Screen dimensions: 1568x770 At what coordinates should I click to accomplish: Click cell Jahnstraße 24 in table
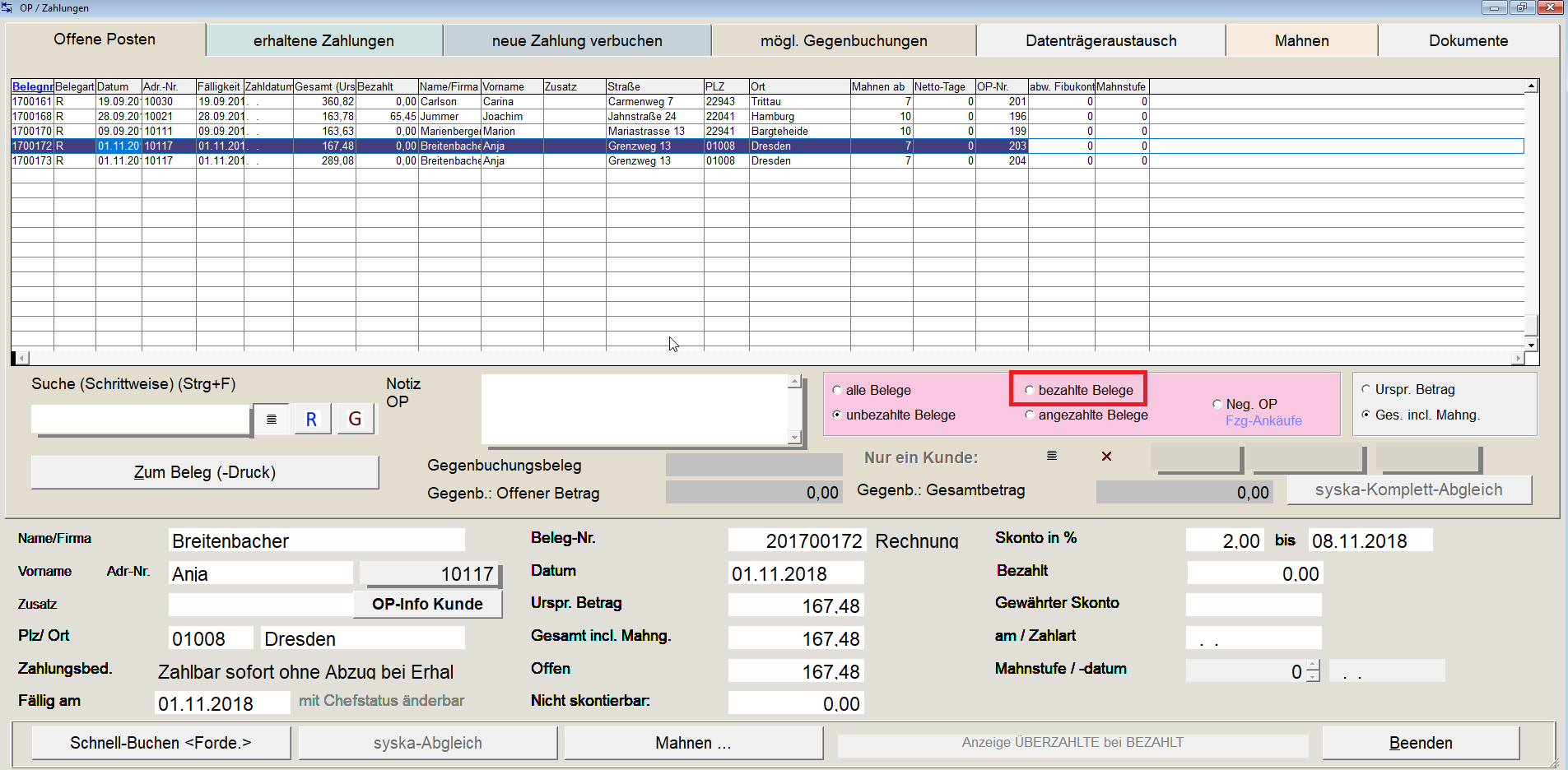click(654, 117)
